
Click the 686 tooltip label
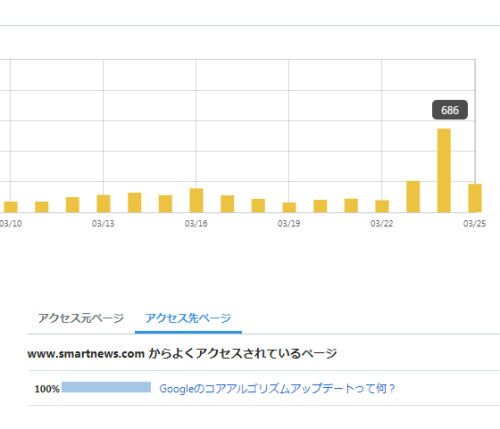(x=450, y=110)
